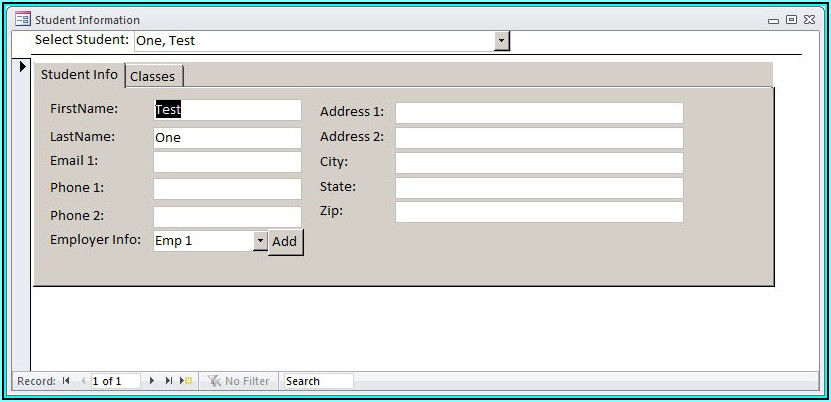Restore the Student Information window

point(791,20)
